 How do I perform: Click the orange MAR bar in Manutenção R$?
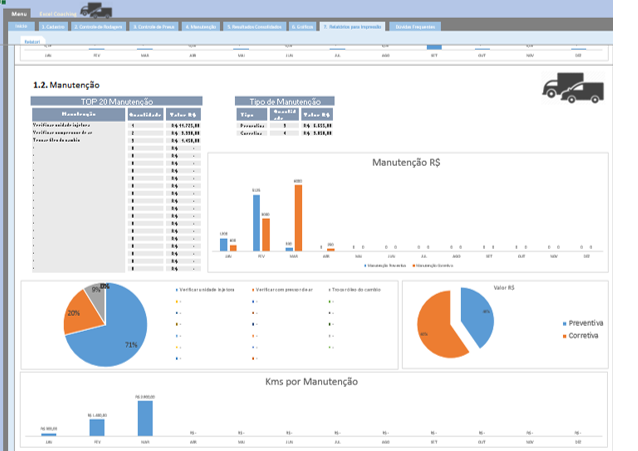(298, 218)
